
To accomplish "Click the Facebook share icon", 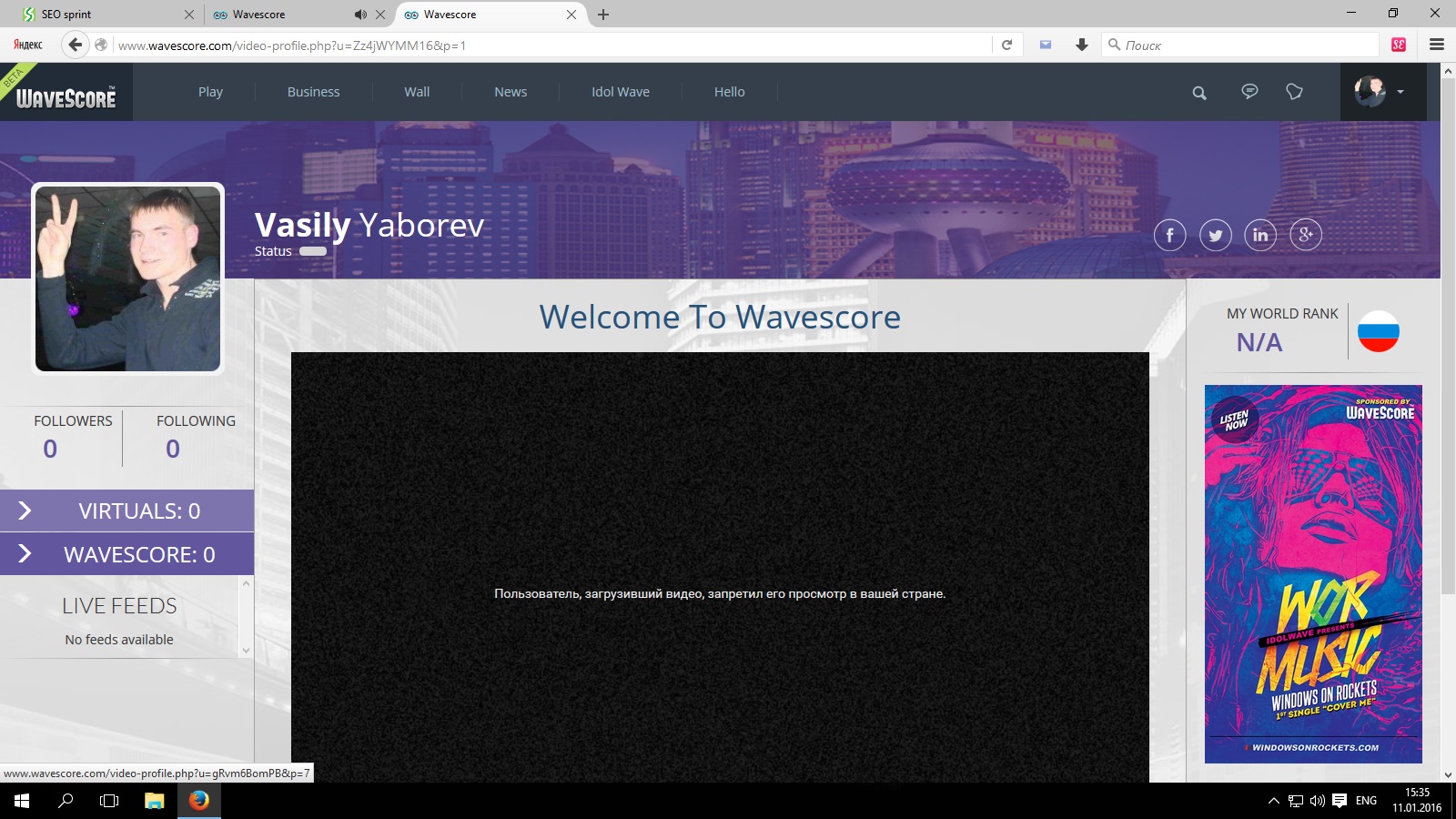I will tap(1170, 235).
